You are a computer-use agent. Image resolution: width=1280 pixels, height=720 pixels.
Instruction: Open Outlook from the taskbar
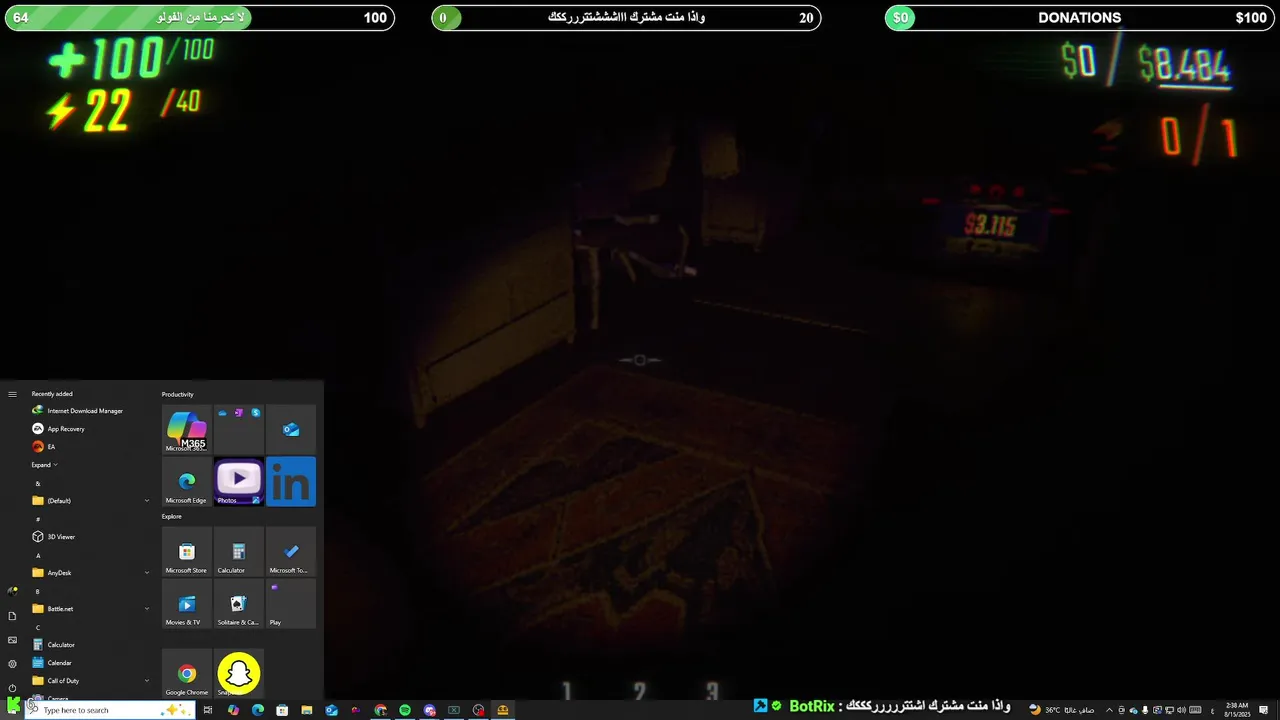coord(331,710)
